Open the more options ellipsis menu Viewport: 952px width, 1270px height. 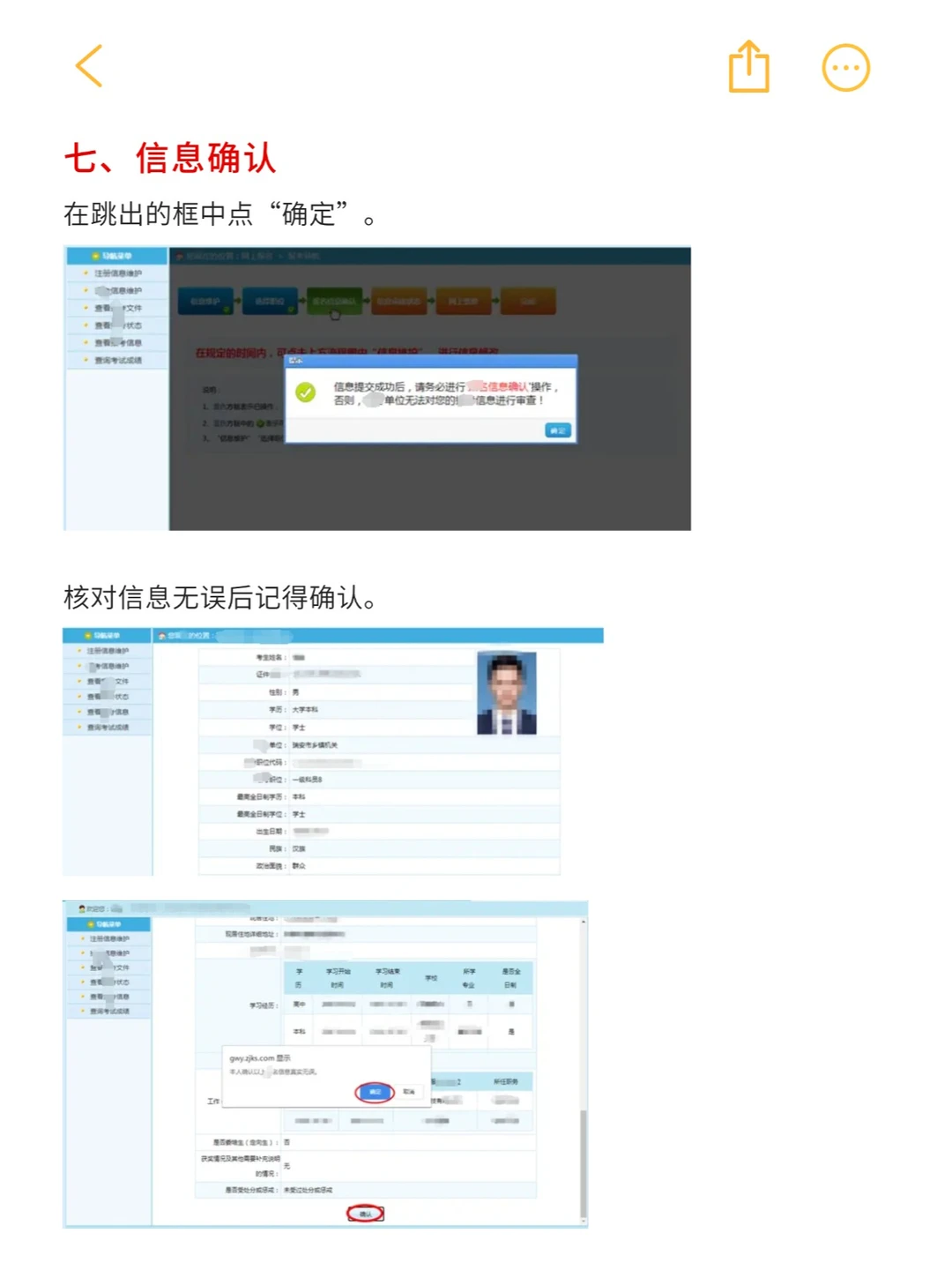point(845,67)
